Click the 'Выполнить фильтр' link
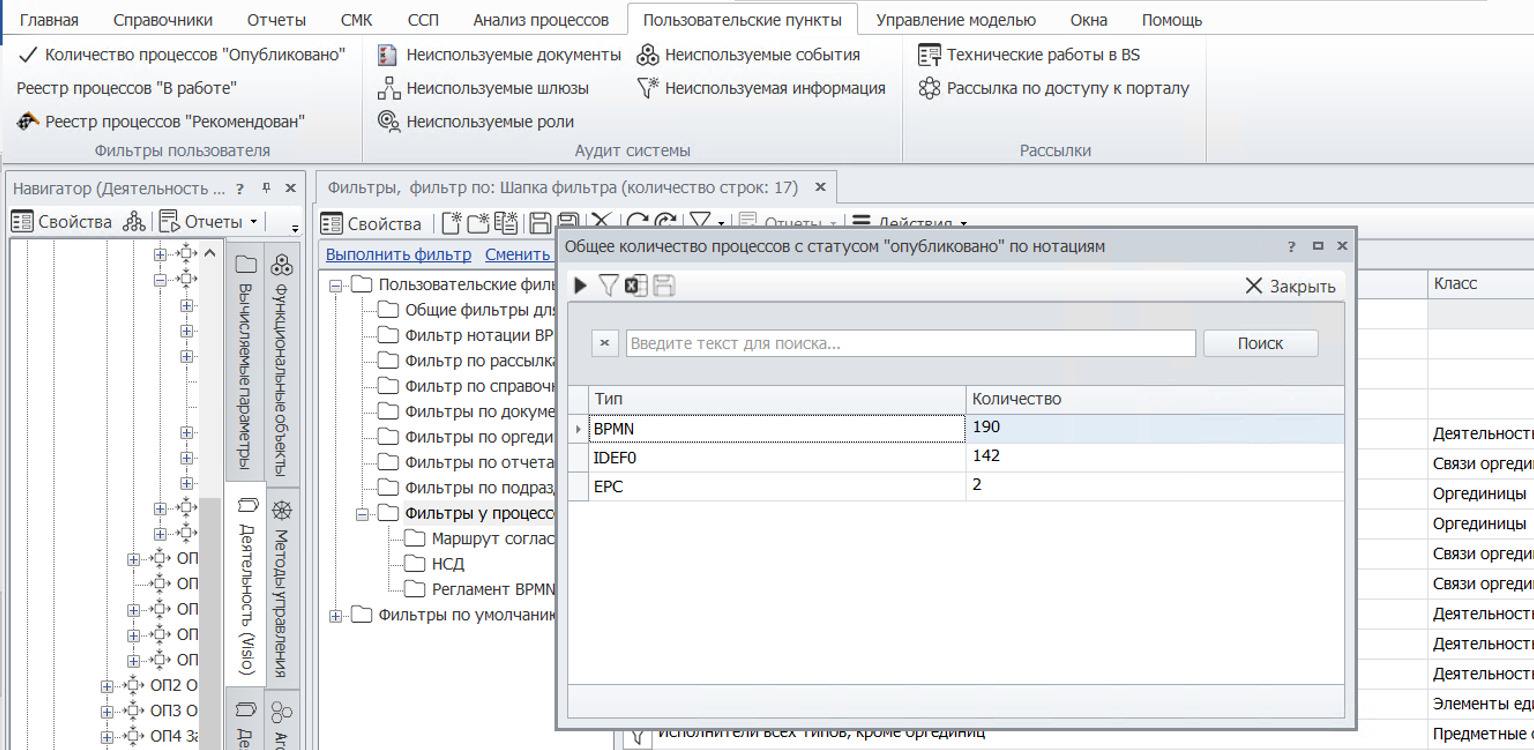The width and height of the screenshot is (1534, 750). (x=398, y=254)
